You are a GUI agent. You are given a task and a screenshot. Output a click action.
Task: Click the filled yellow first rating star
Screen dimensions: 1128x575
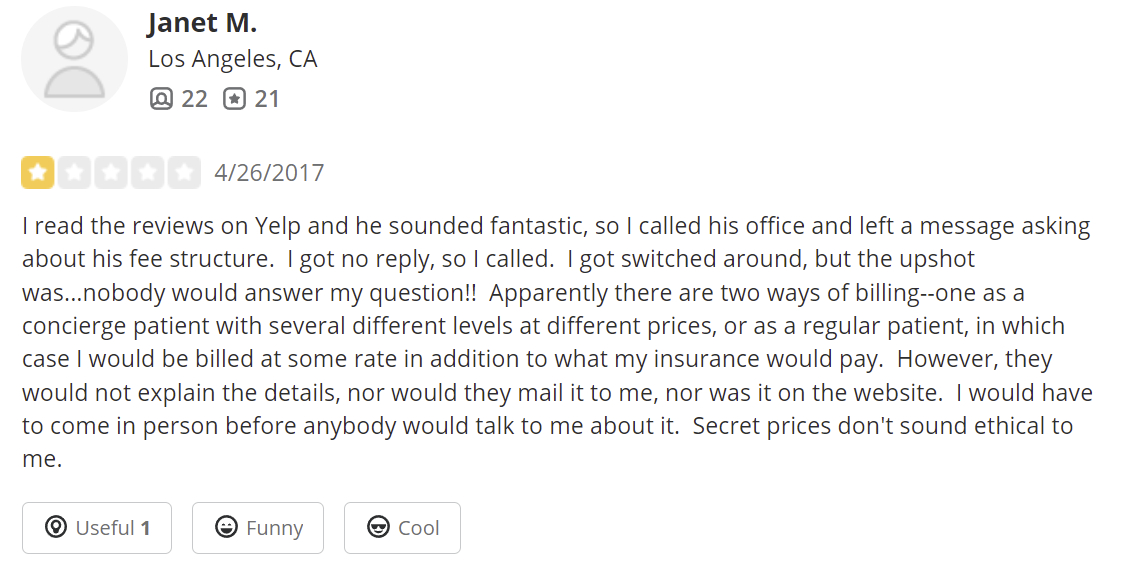38,172
